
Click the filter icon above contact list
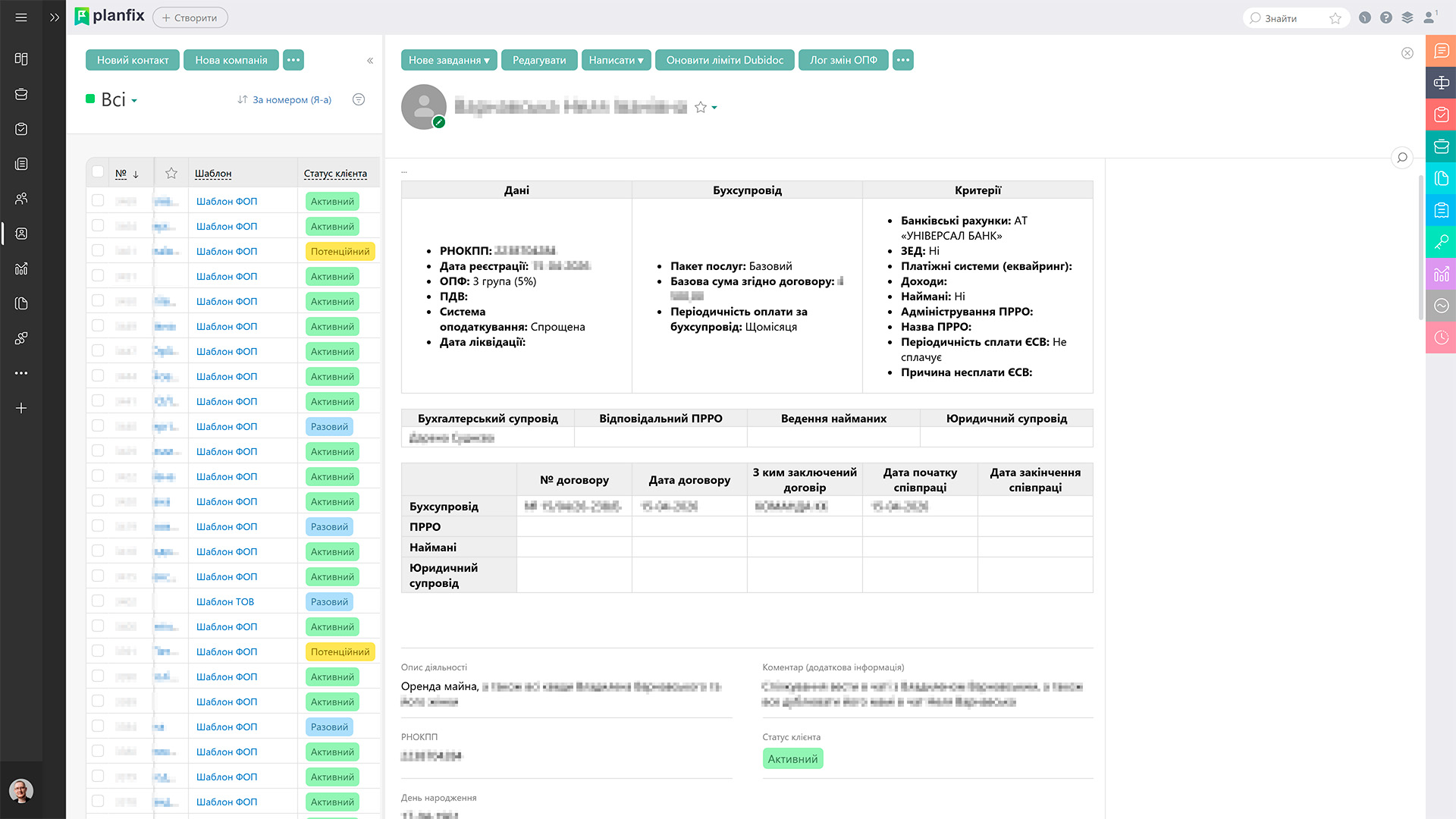[359, 99]
